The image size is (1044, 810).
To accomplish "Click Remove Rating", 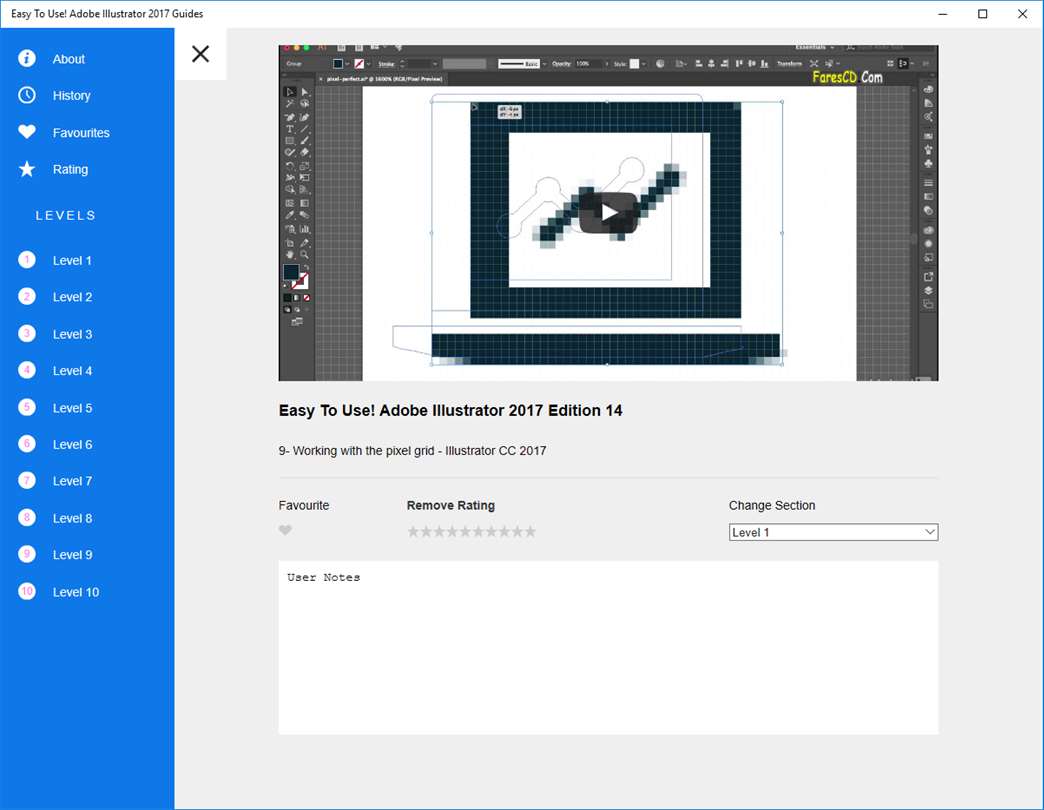I will (451, 505).
